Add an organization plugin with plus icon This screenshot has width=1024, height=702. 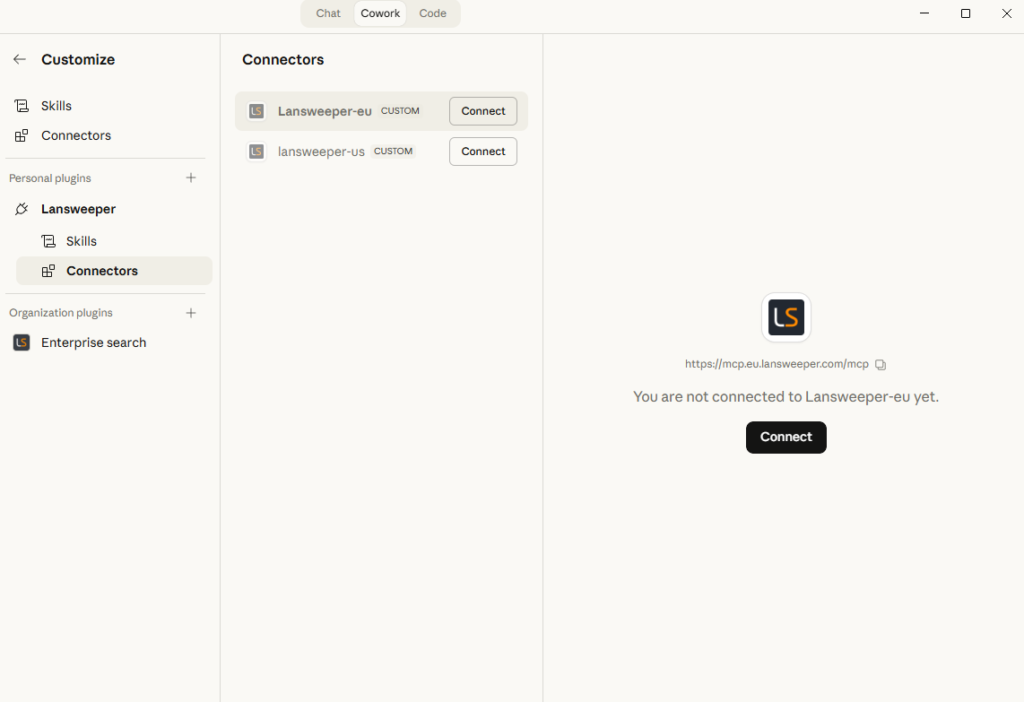(x=191, y=313)
